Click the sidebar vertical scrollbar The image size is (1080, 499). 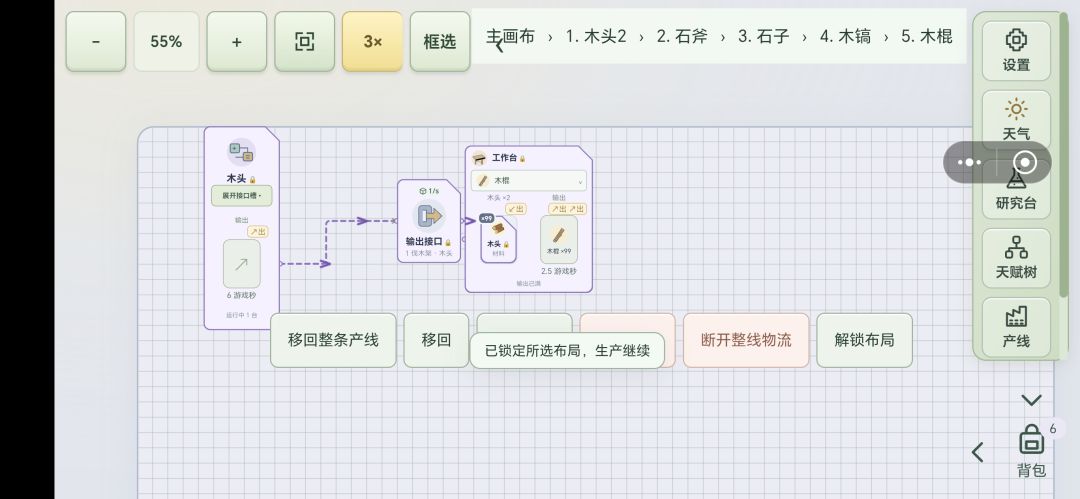pyautogui.click(x=1065, y=155)
